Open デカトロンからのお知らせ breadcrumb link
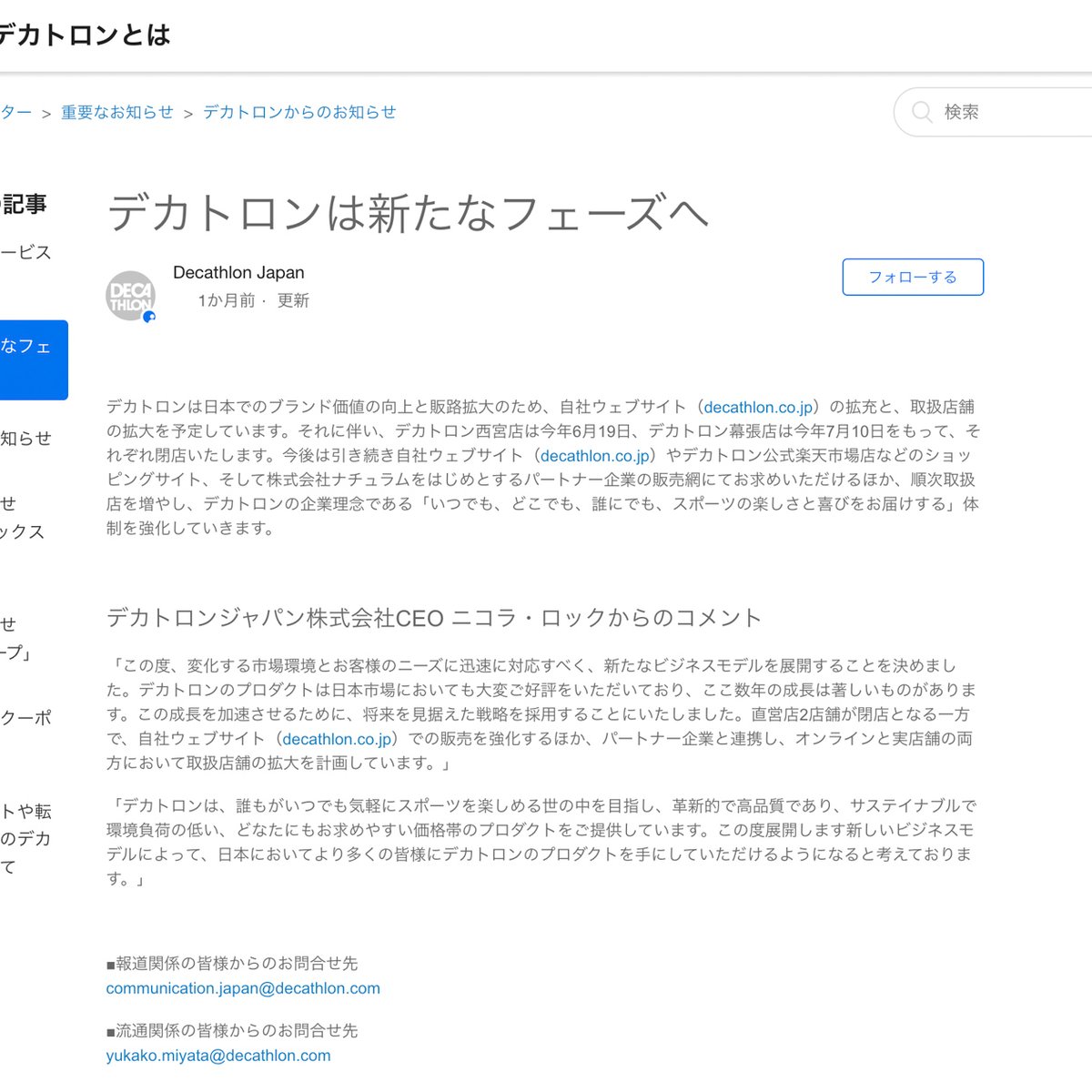This screenshot has width=1092, height=1092. [299, 112]
